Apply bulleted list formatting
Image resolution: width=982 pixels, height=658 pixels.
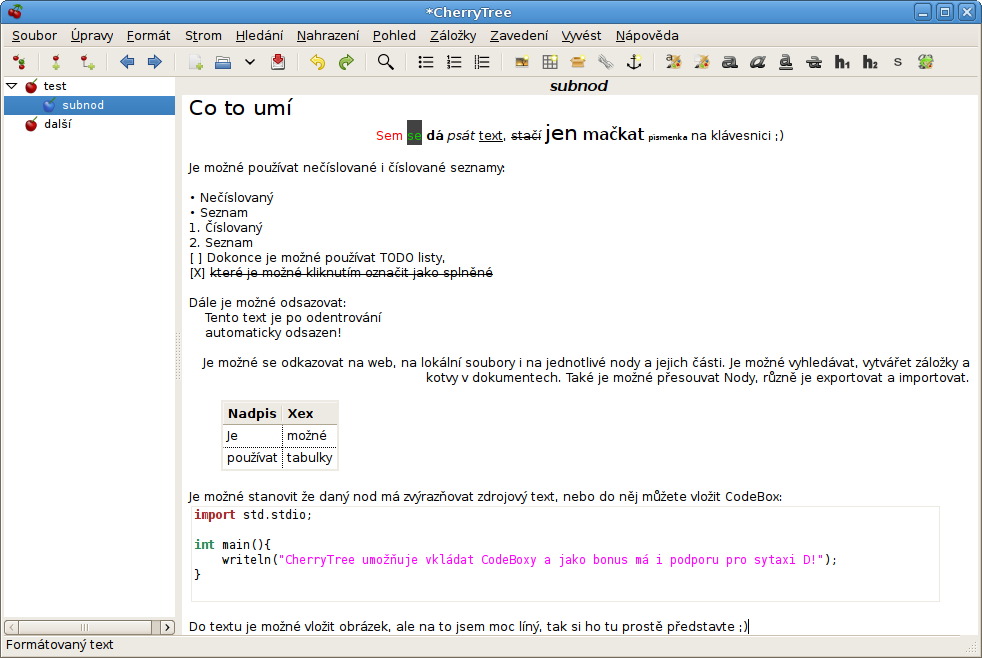[x=426, y=62]
